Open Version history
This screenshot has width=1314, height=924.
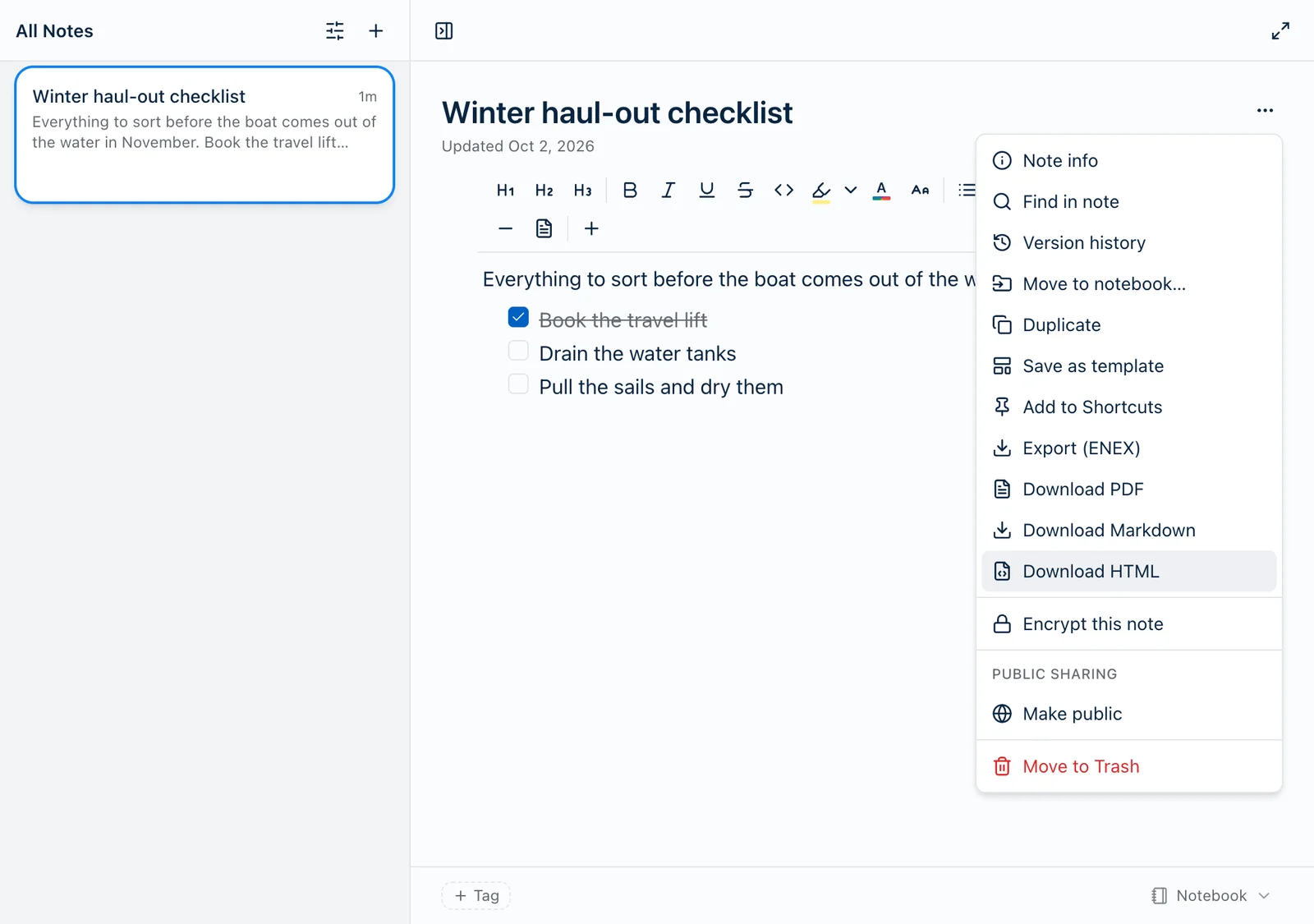click(1128, 243)
